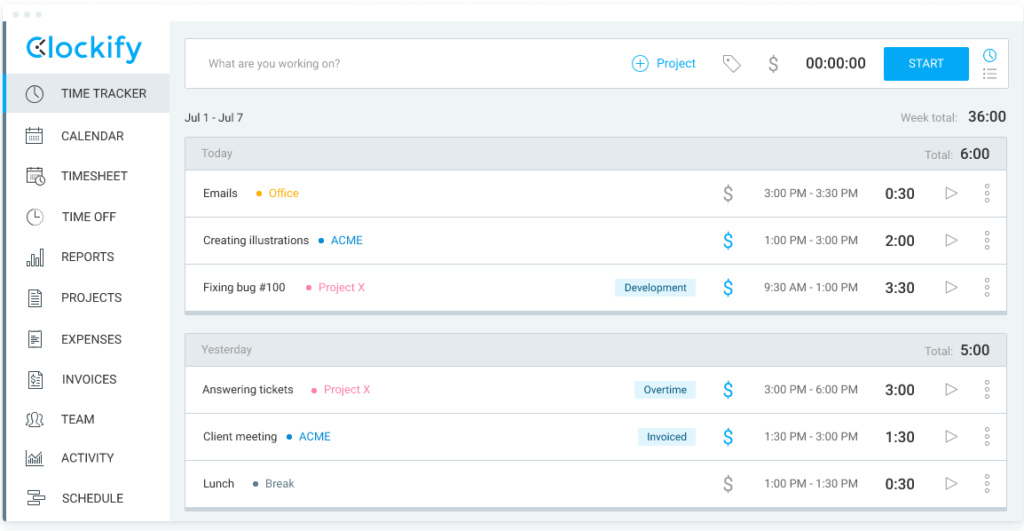Type in 'What are you working on?' field

tap(400, 64)
